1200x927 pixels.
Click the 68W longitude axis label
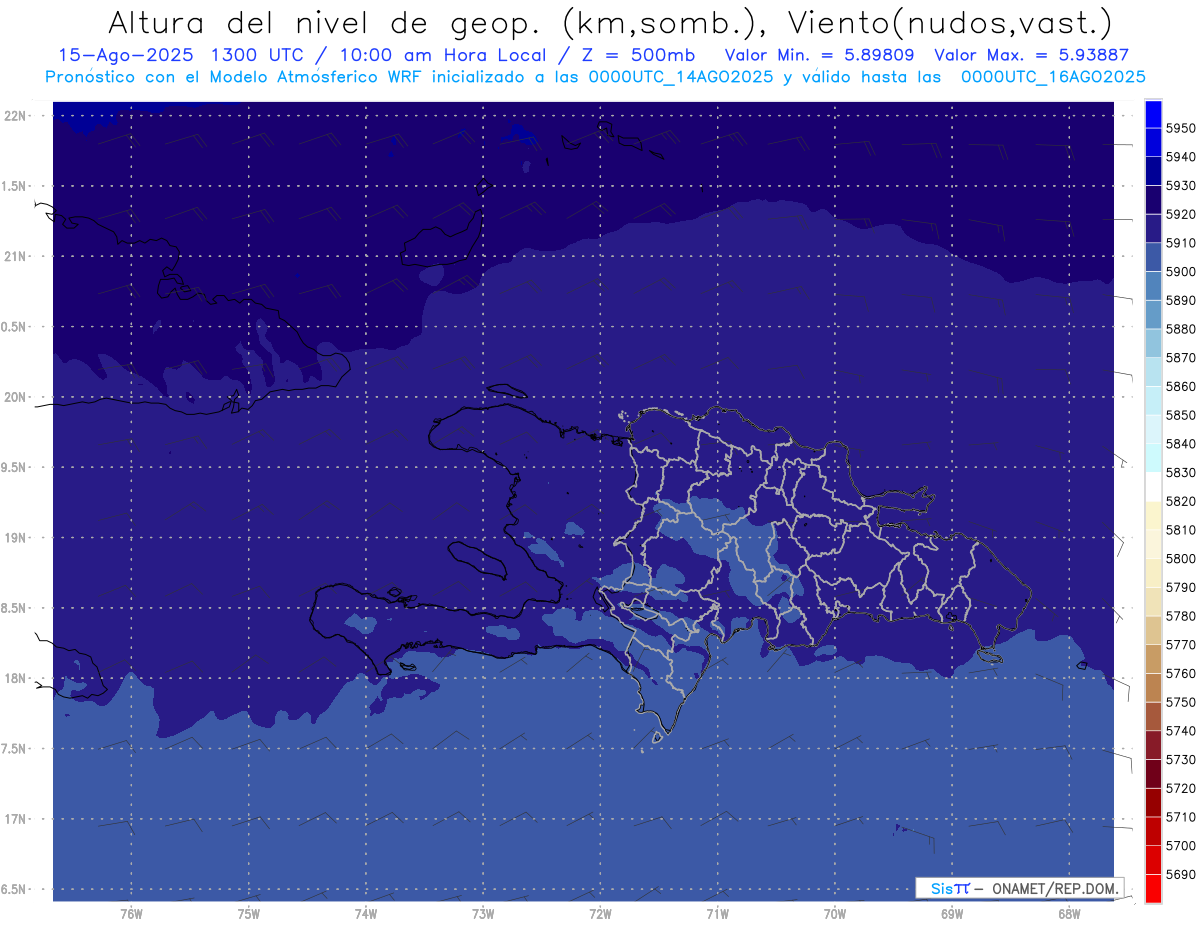click(1068, 913)
